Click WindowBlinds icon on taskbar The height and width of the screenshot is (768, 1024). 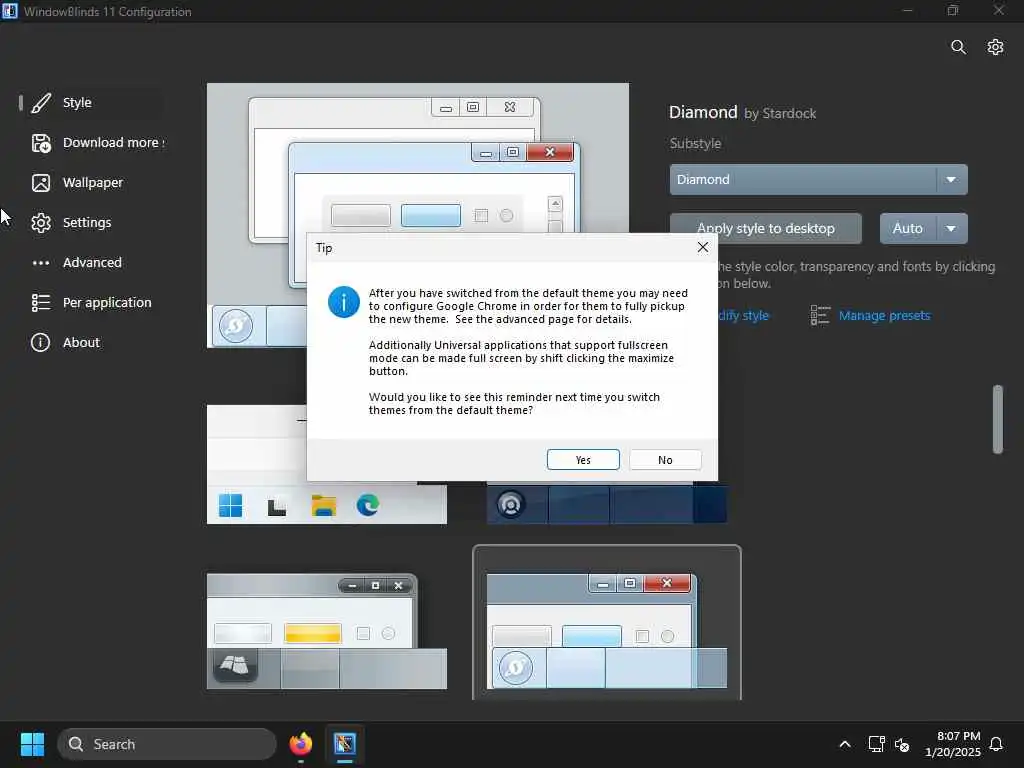pyautogui.click(x=345, y=744)
